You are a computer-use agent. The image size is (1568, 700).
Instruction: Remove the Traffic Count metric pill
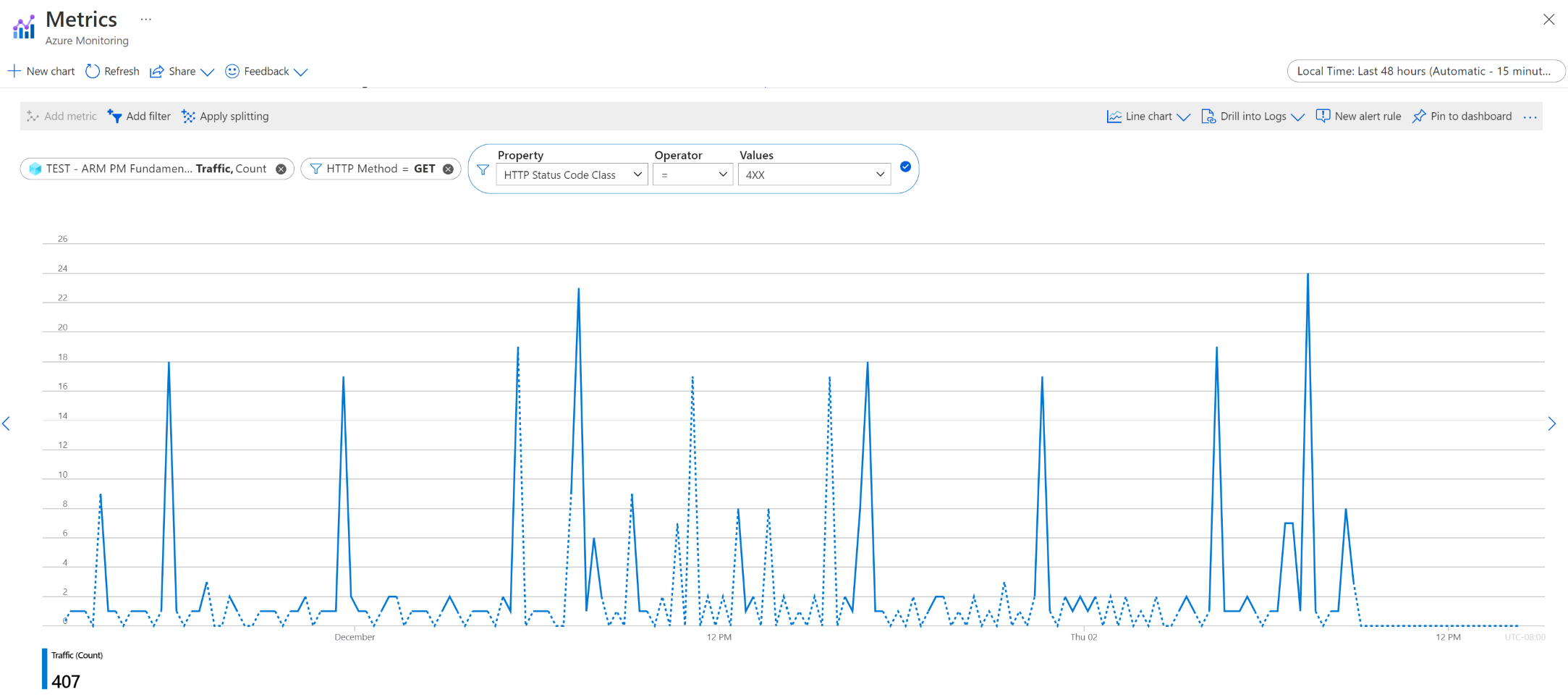pyautogui.click(x=281, y=169)
